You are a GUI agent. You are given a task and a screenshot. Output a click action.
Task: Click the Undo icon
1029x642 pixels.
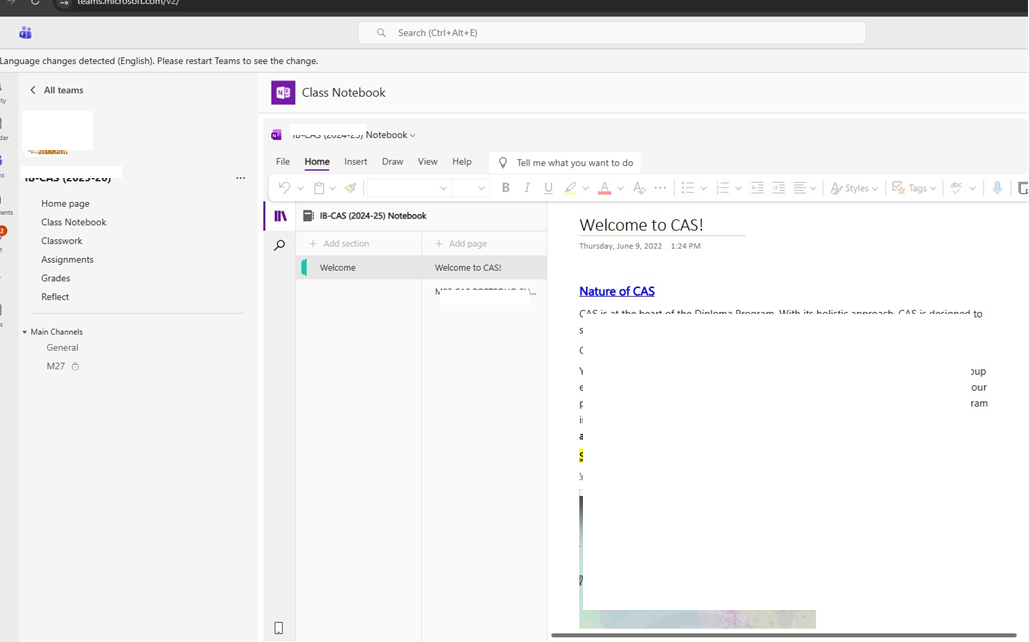point(284,188)
